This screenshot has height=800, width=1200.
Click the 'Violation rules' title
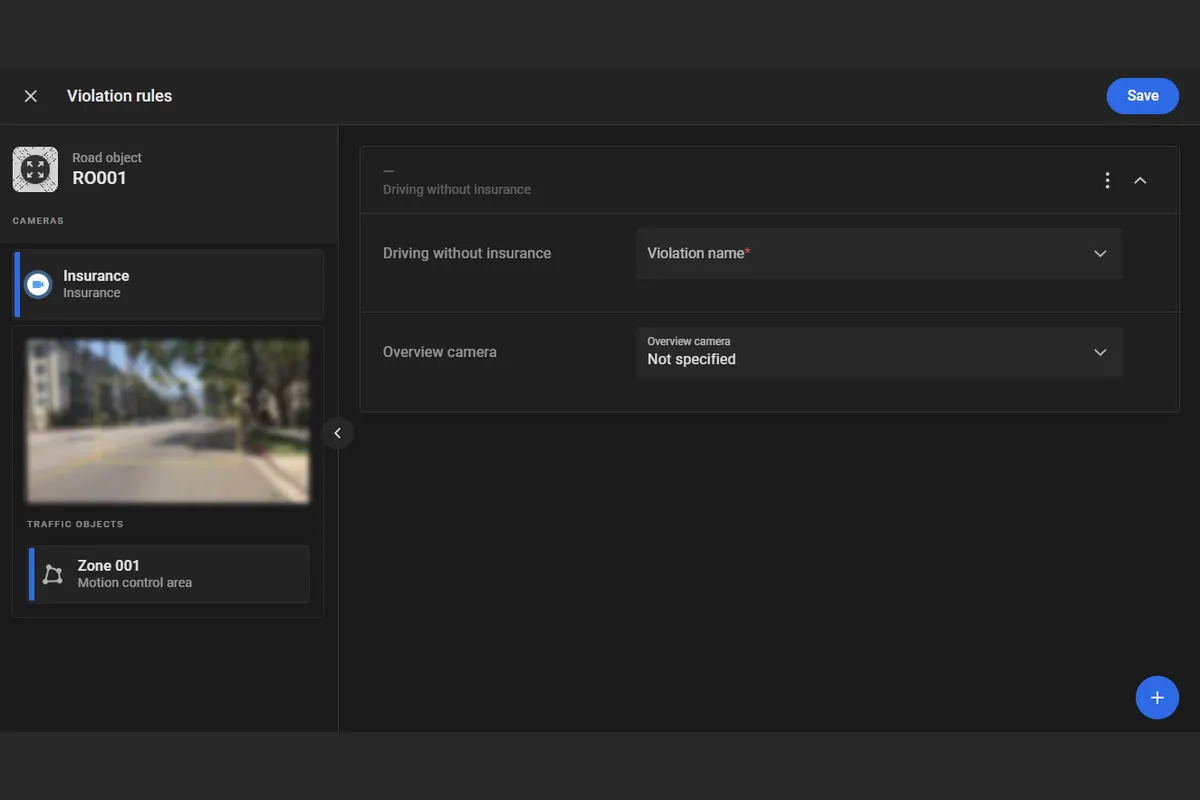119,96
